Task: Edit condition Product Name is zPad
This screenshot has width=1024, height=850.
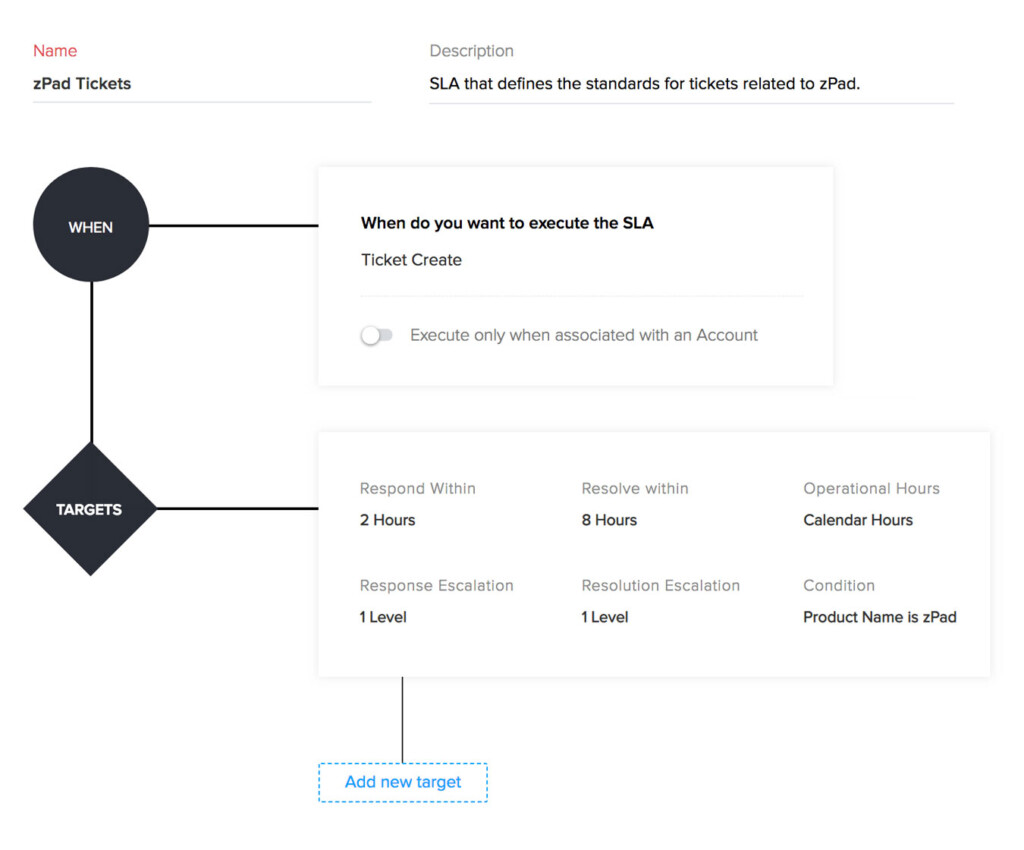Action: coord(879,617)
